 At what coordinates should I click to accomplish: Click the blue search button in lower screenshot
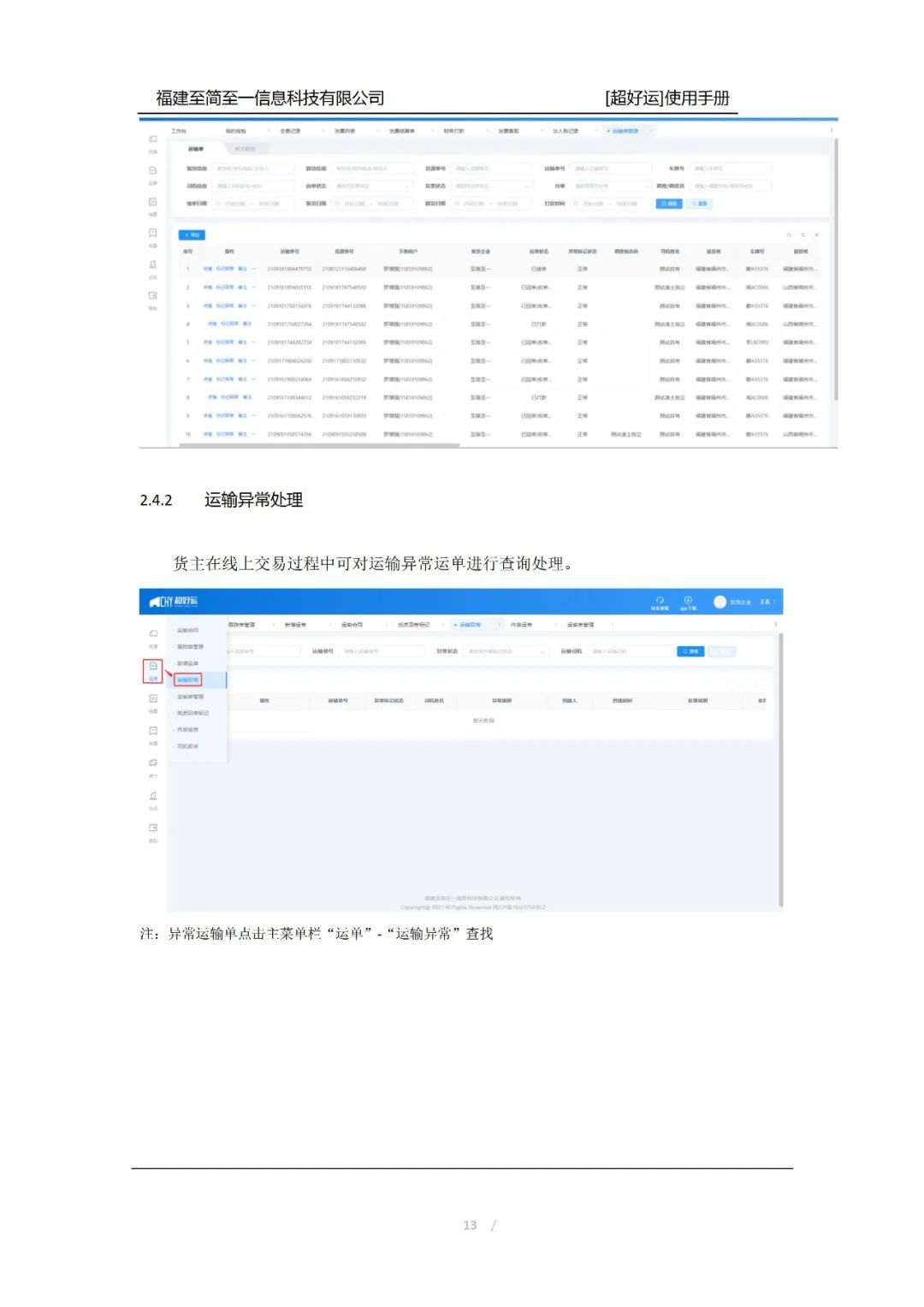tap(690, 651)
